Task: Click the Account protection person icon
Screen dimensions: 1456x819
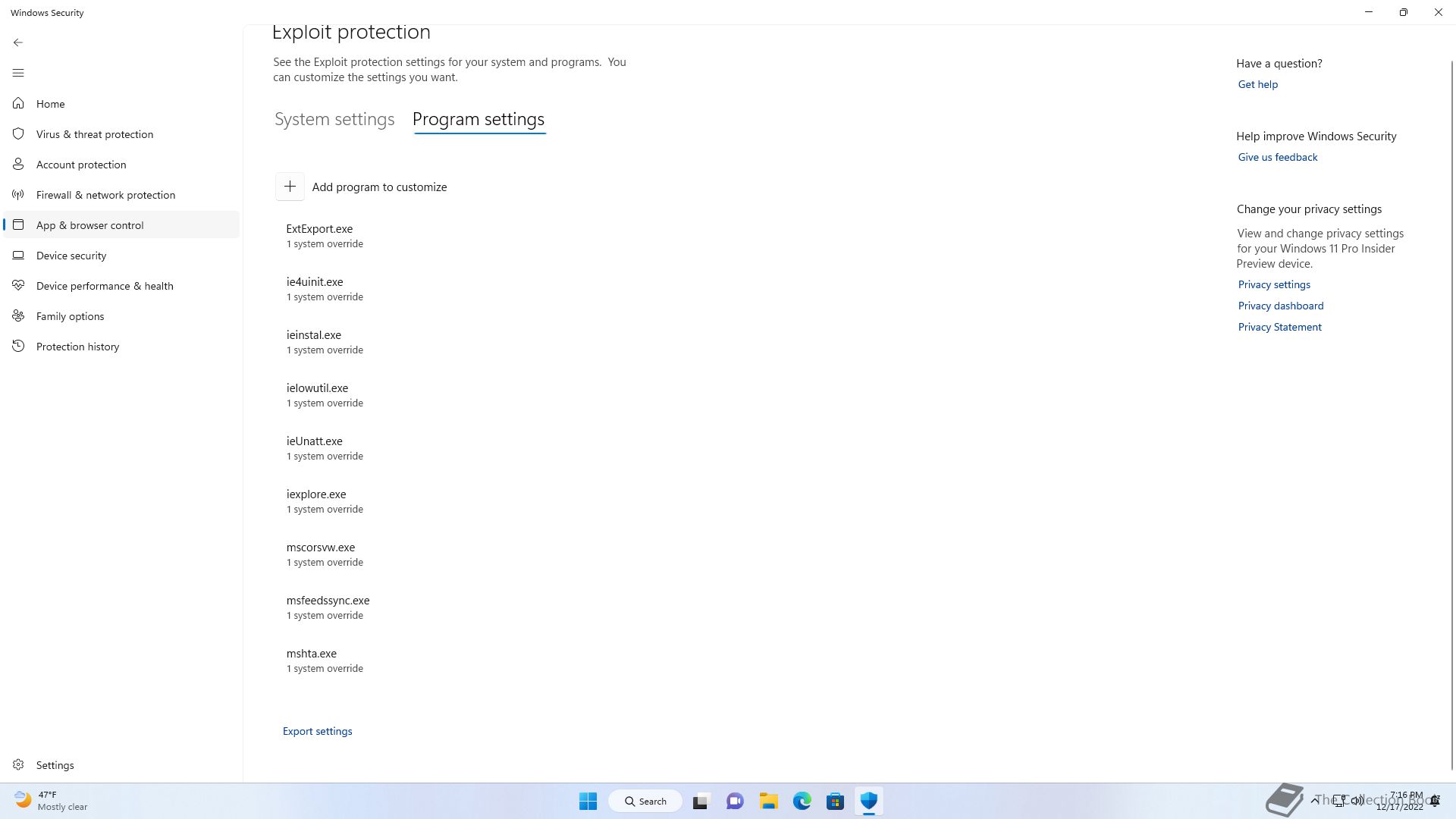Action: [x=18, y=164]
